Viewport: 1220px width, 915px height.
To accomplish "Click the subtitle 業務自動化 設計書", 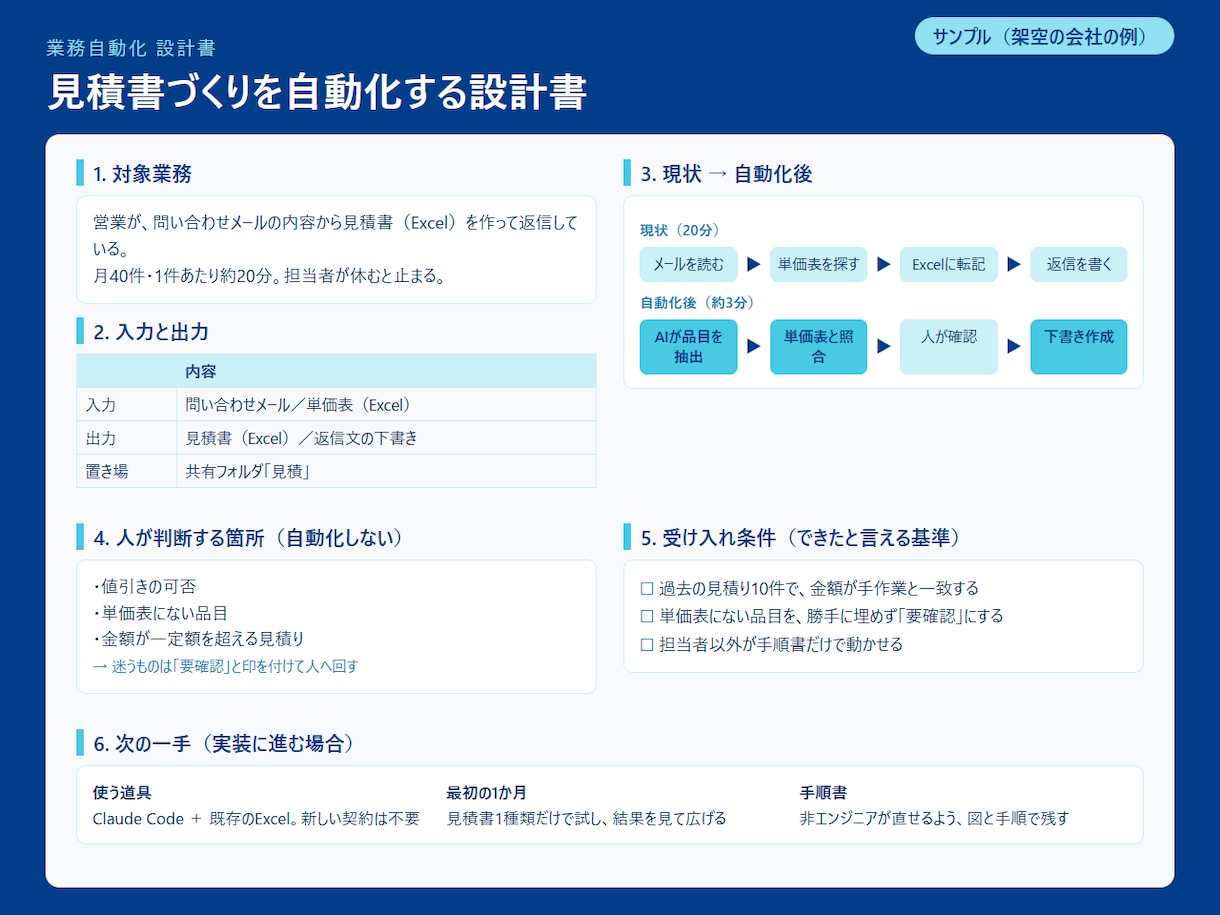I will coord(131,48).
